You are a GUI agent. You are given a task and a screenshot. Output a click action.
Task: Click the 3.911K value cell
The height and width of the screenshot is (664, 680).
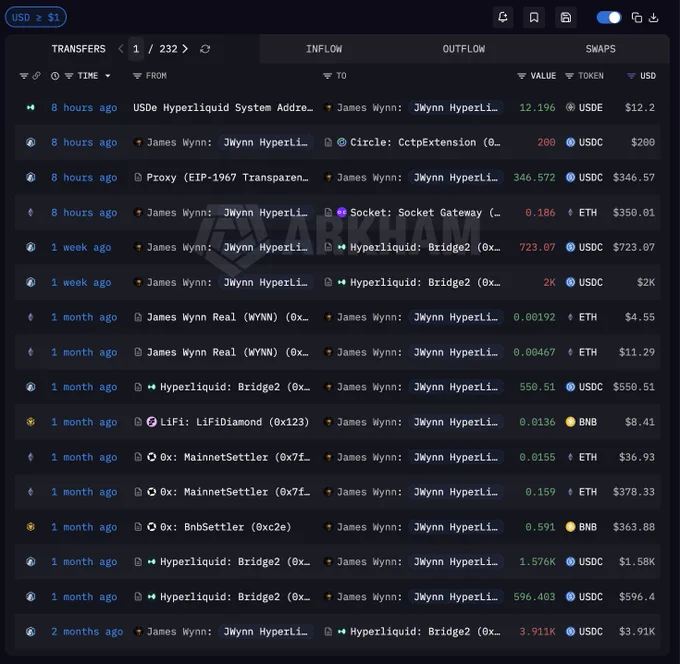[537, 632]
